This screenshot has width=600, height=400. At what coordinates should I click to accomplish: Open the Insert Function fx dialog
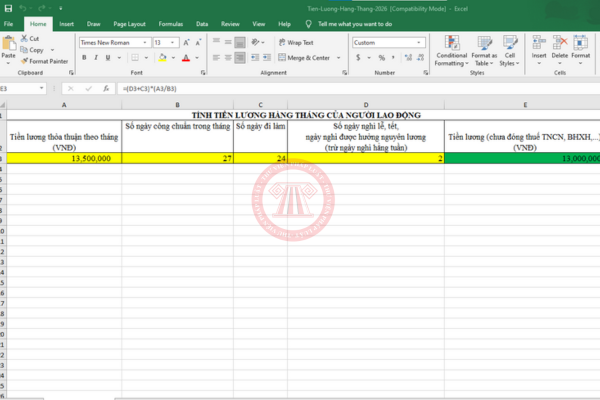pos(106,88)
